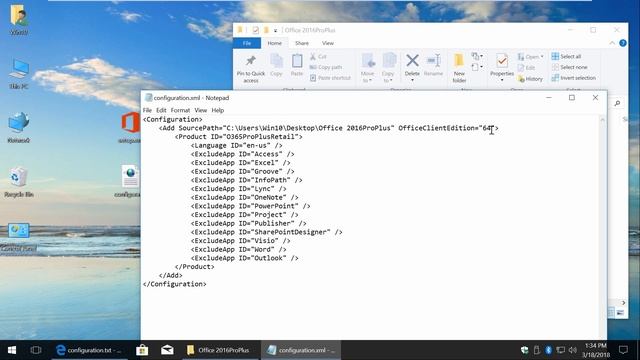Select the Recycle Bin desktop icon

(x=19, y=182)
